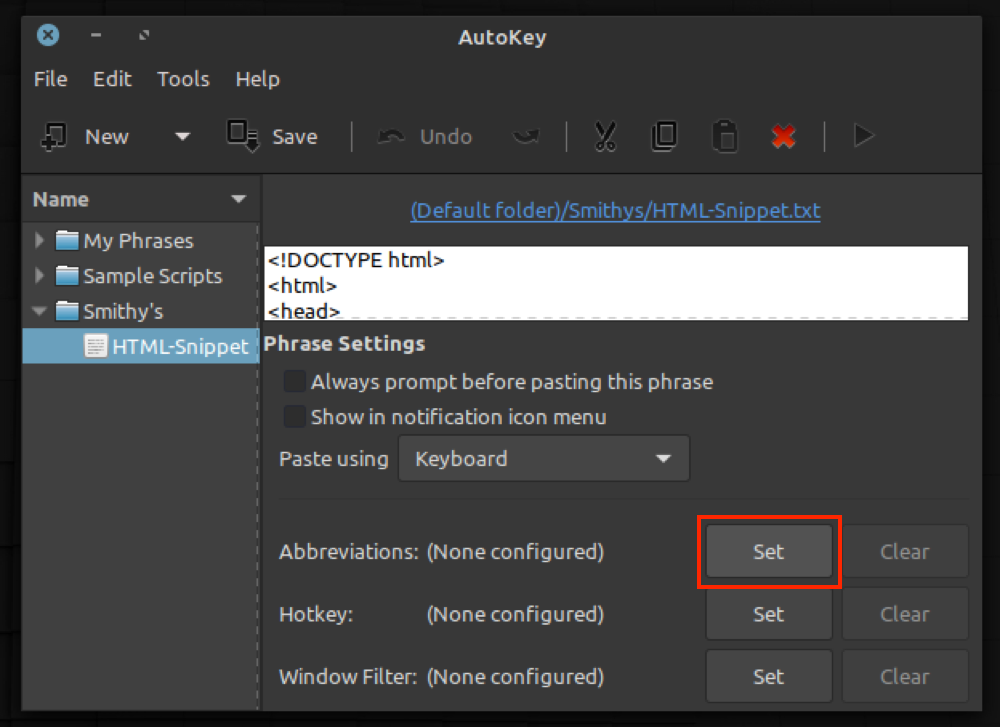Click the Smithy's folder icon
Viewport: 1000px width, 727px height.
[x=67, y=311]
